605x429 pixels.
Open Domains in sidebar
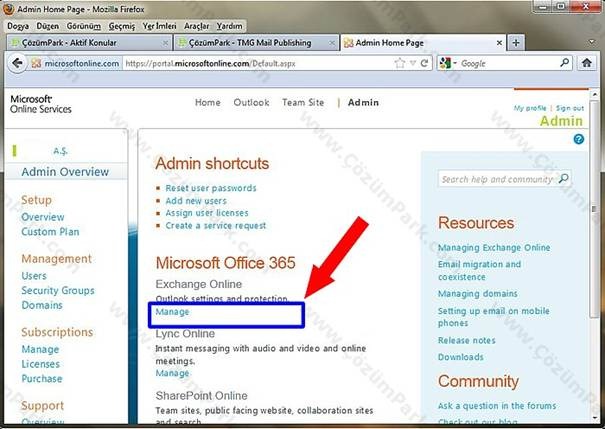[x=42, y=305]
